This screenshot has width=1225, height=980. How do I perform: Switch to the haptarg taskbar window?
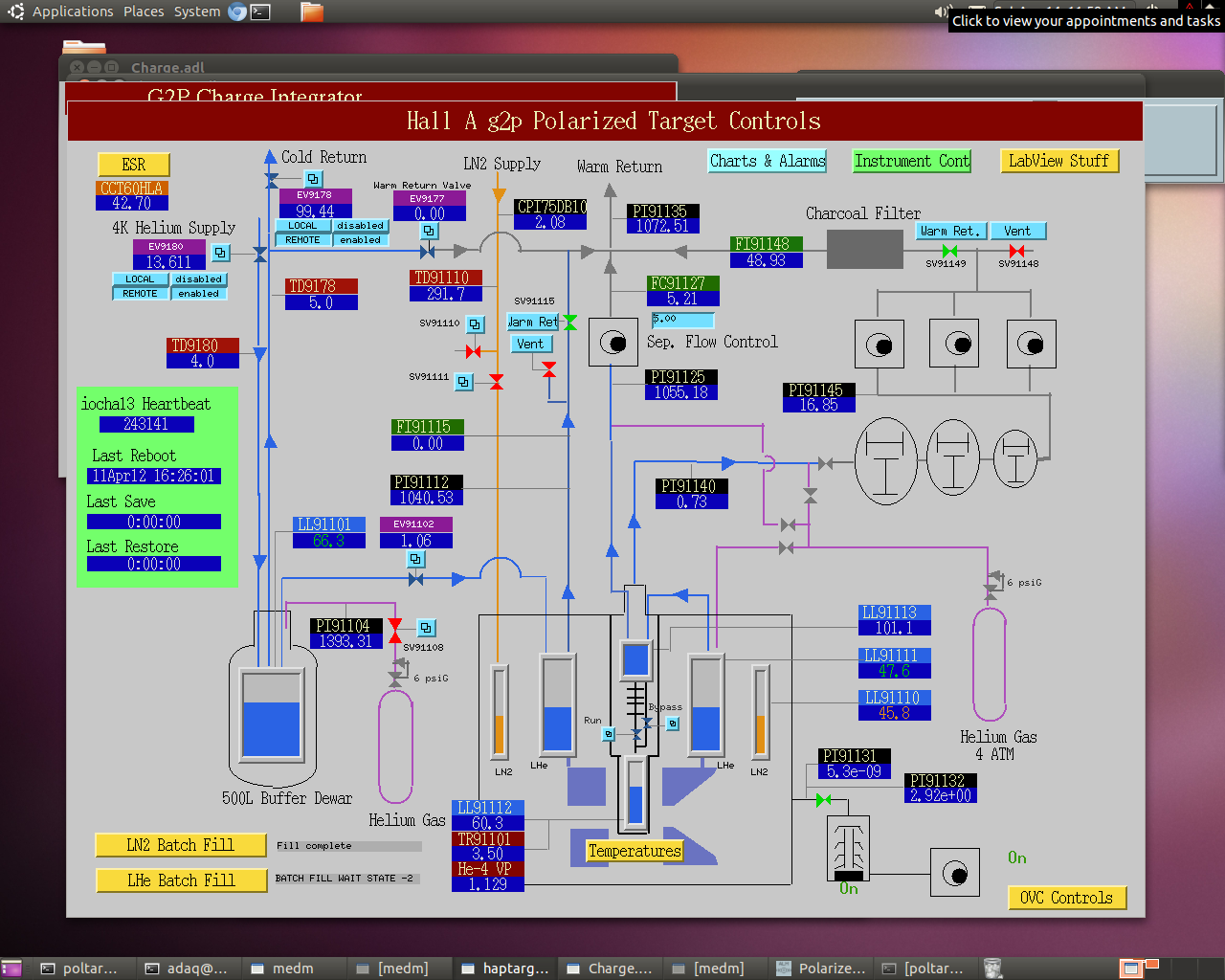coord(505,969)
